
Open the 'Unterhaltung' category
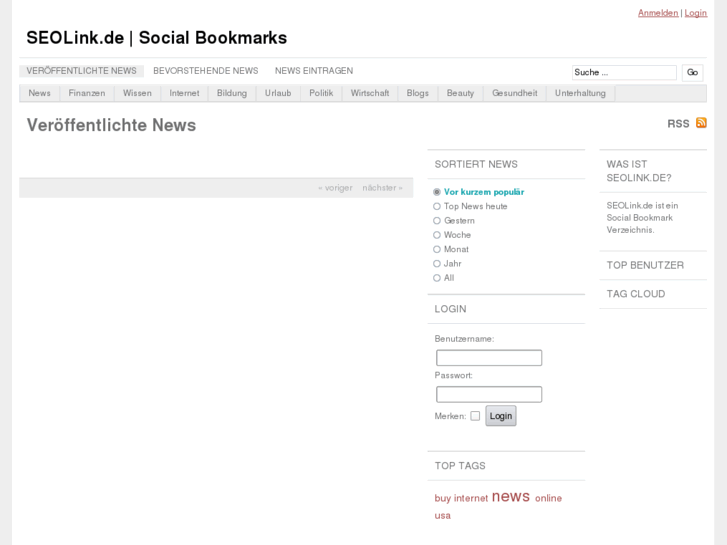pos(580,93)
